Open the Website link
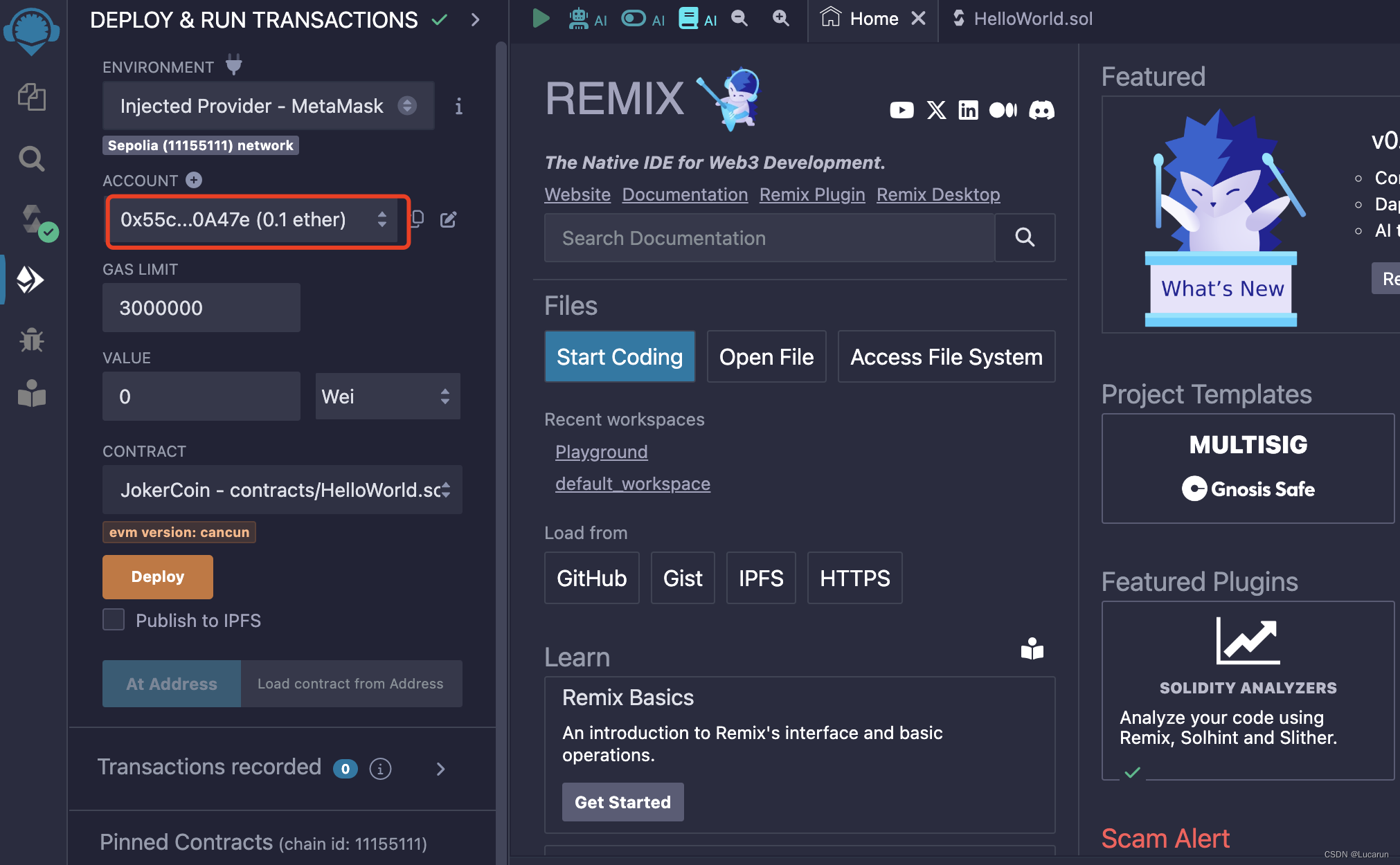This screenshot has width=1400, height=865. (577, 194)
